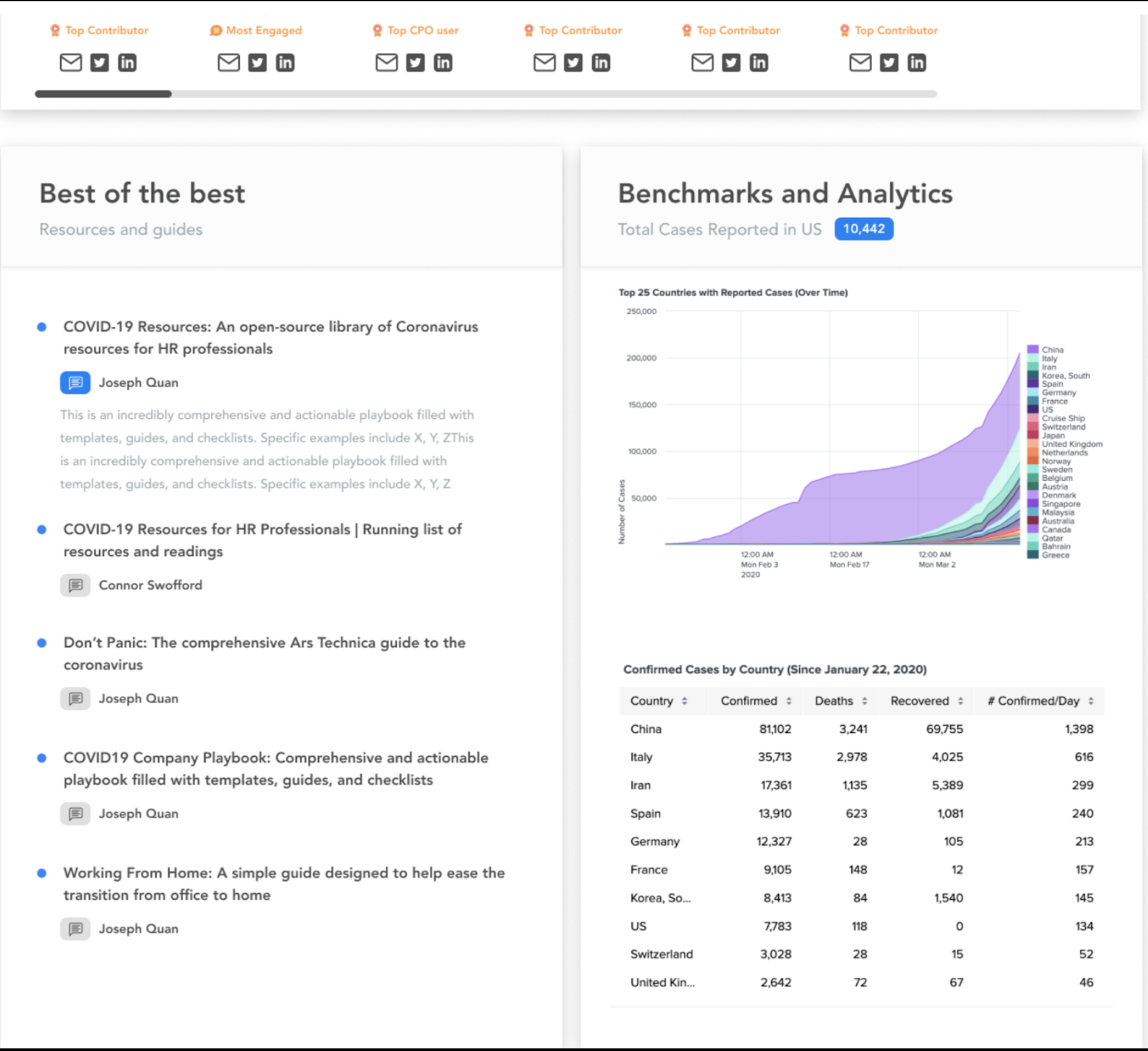This screenshot has height=1051, width=1148.
Task: Click the 10,442 total cases badge
Action: pyautogui.click(x=864, y=229)
